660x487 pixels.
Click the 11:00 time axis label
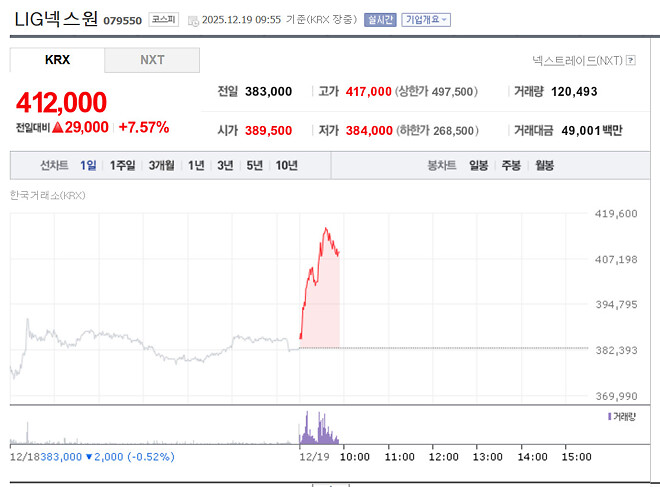(399, 457)
